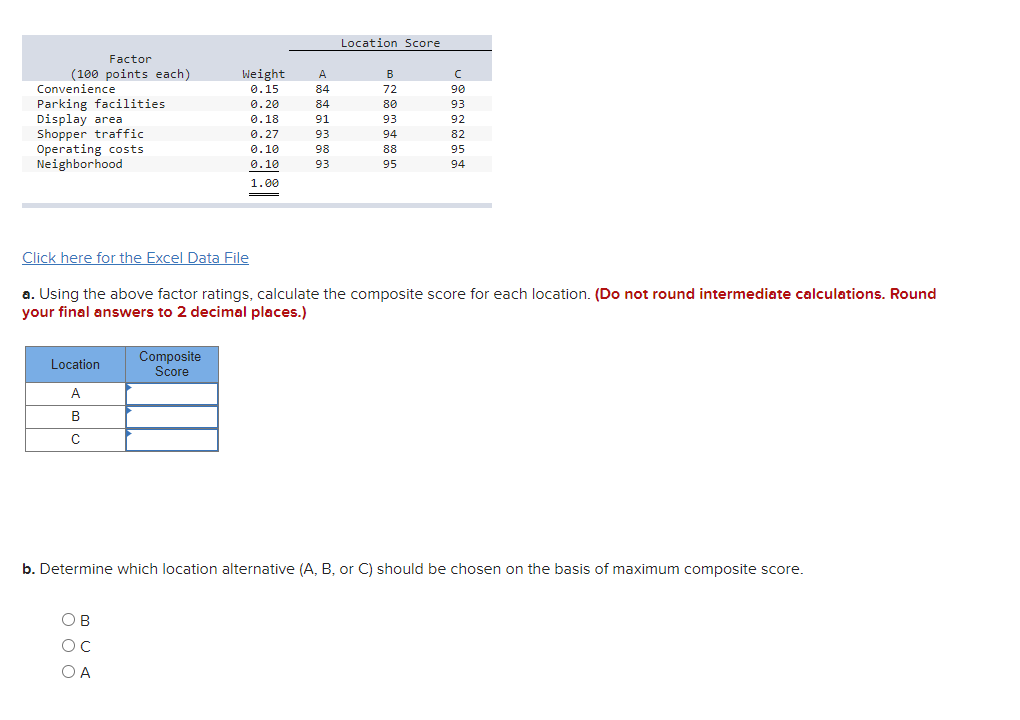Select radio button A for location choice
This screenshot has height=720, width=1020.
click(x=69, y=672)
